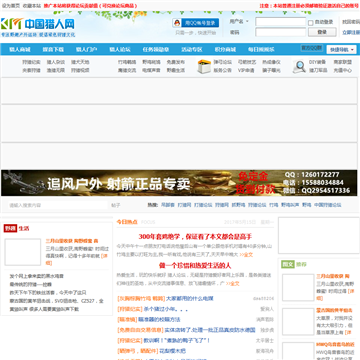This screenshot has width=360, height=360.
Task: Click the storage box icon beside 弹弓论坛
Action: (x=204, y=66)
